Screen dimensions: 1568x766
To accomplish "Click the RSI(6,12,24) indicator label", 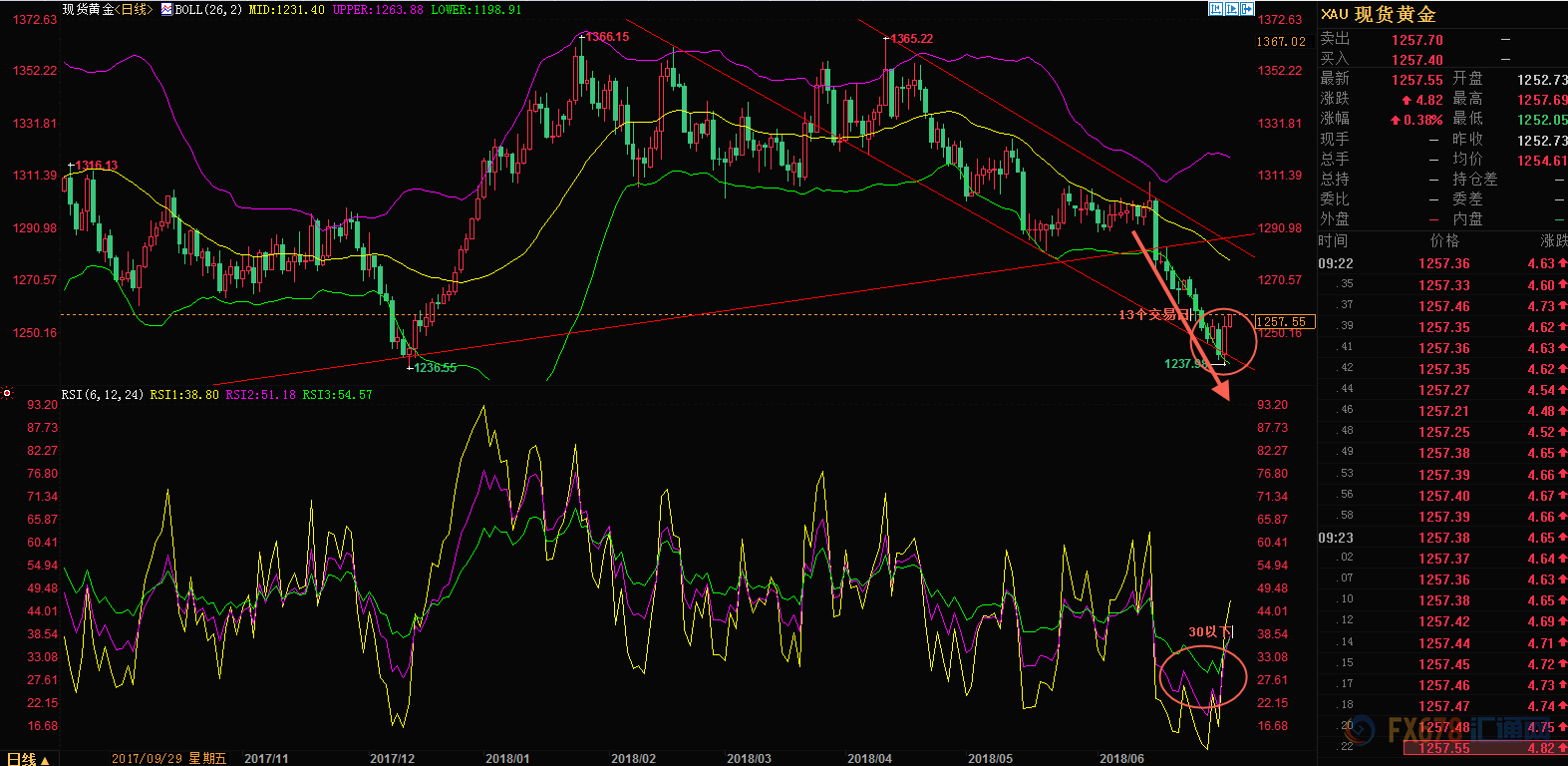I will click(x=103, y=395).
